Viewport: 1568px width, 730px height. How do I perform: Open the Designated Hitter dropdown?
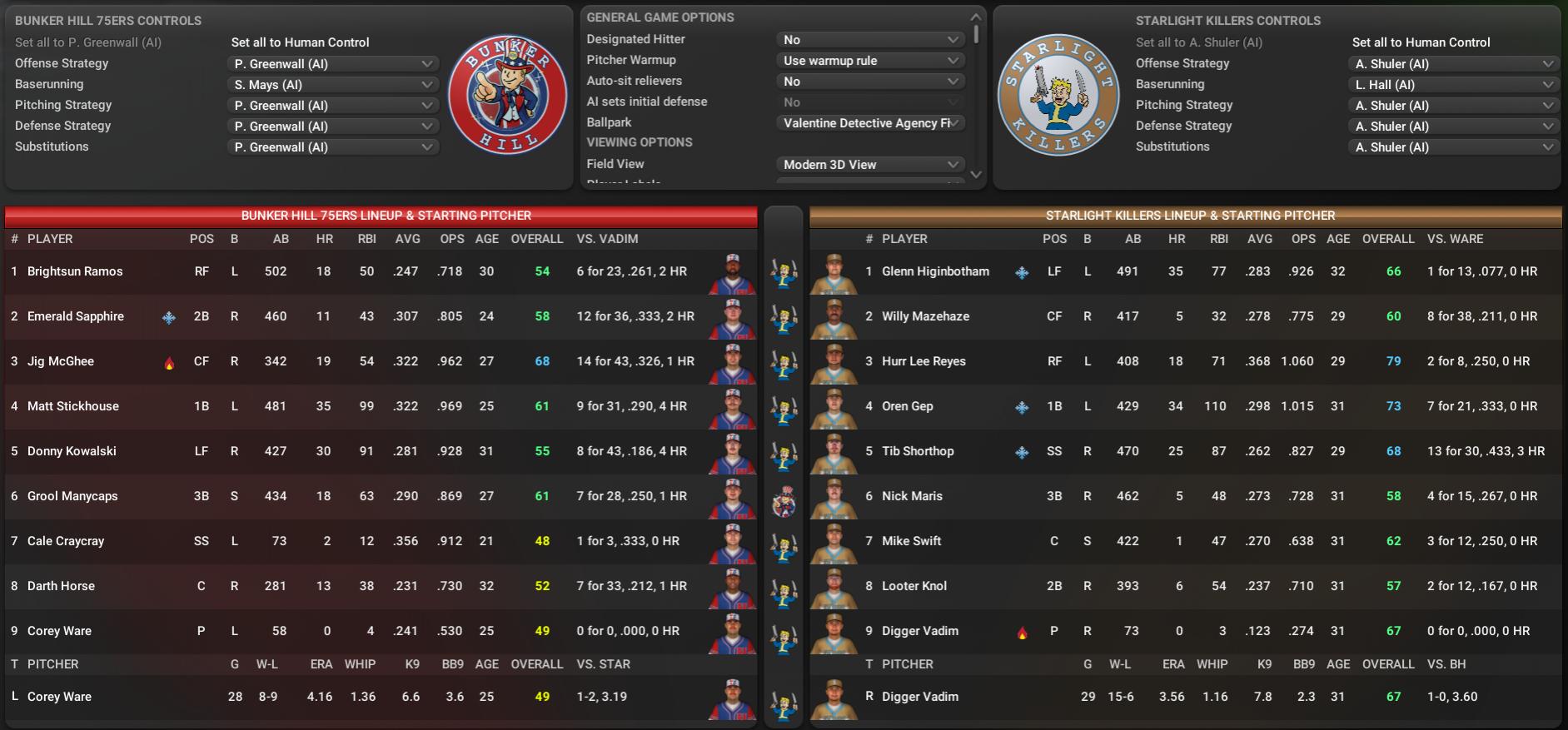870,39
